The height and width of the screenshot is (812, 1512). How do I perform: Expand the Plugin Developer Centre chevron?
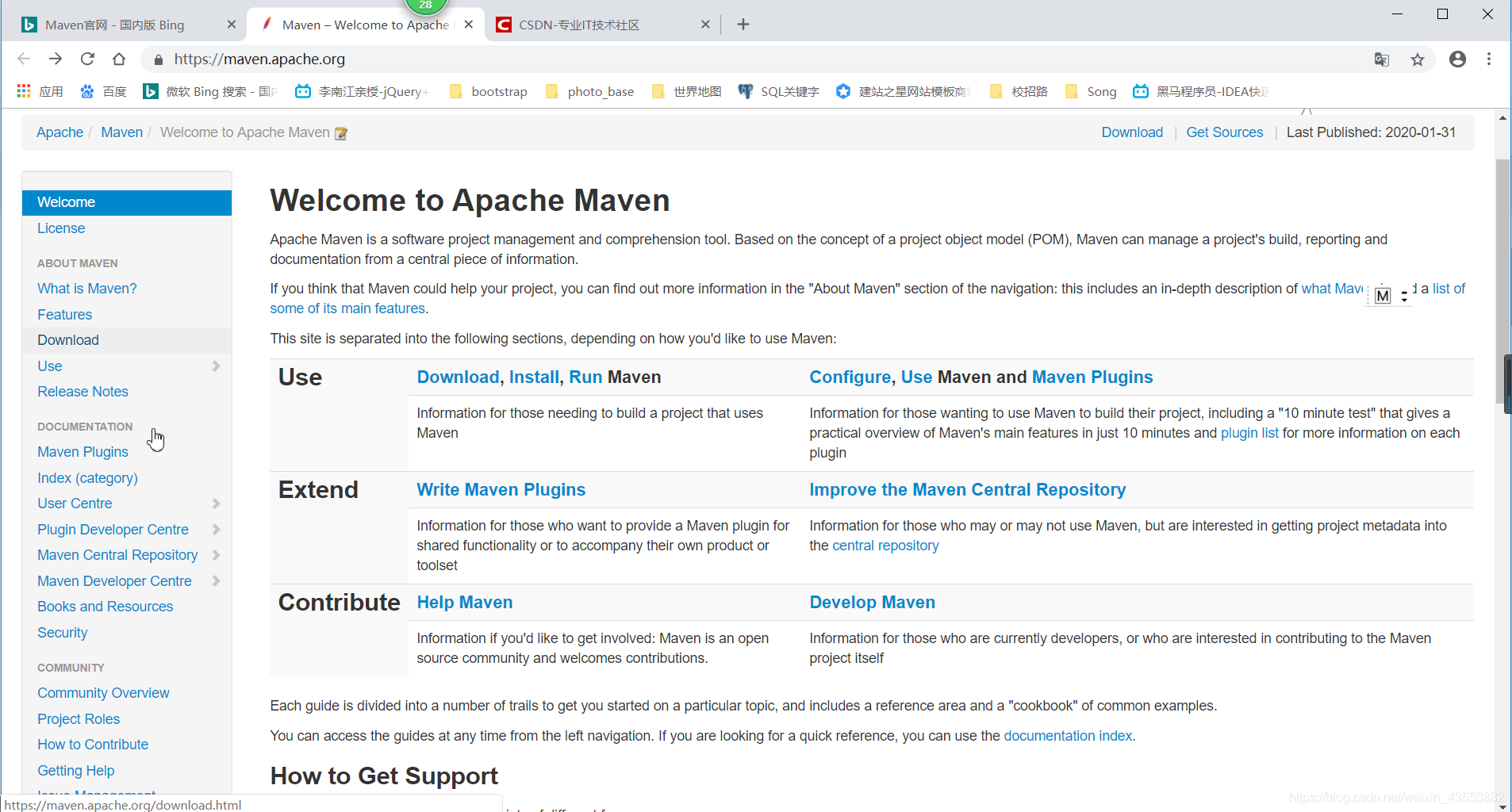(x=217, y=529)
